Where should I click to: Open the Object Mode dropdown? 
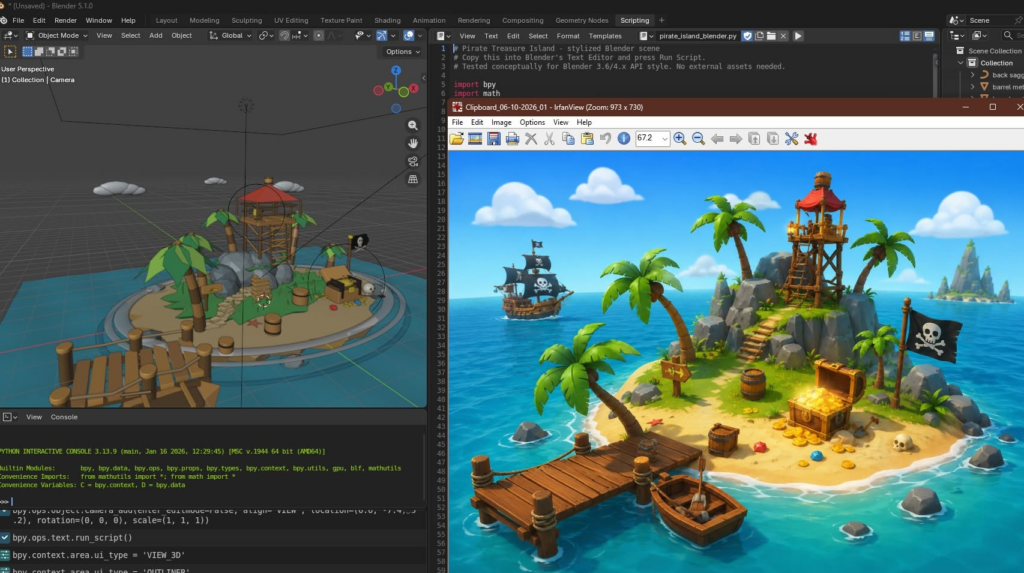tap(56, 36)
